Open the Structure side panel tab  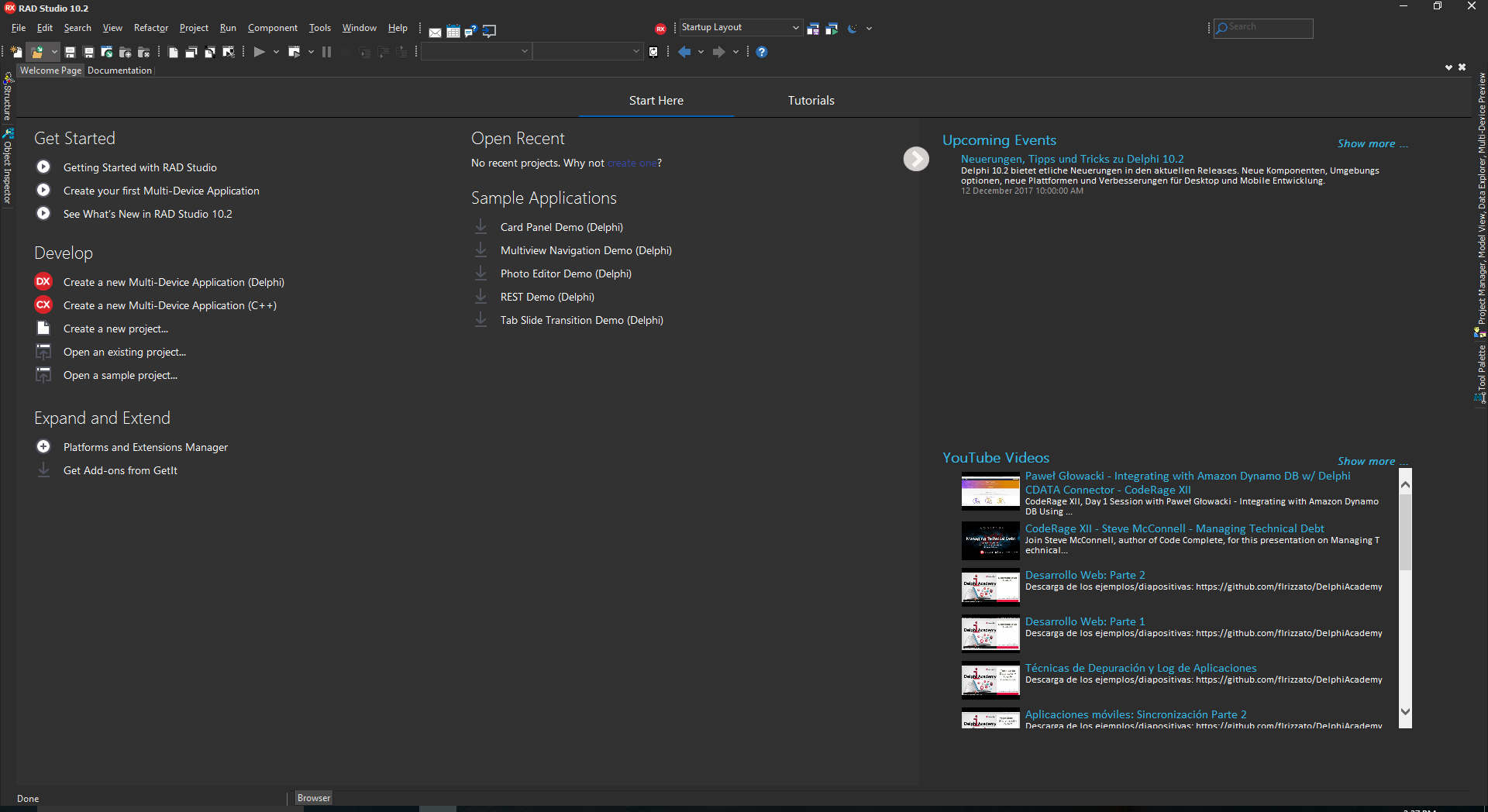point(8,97)
